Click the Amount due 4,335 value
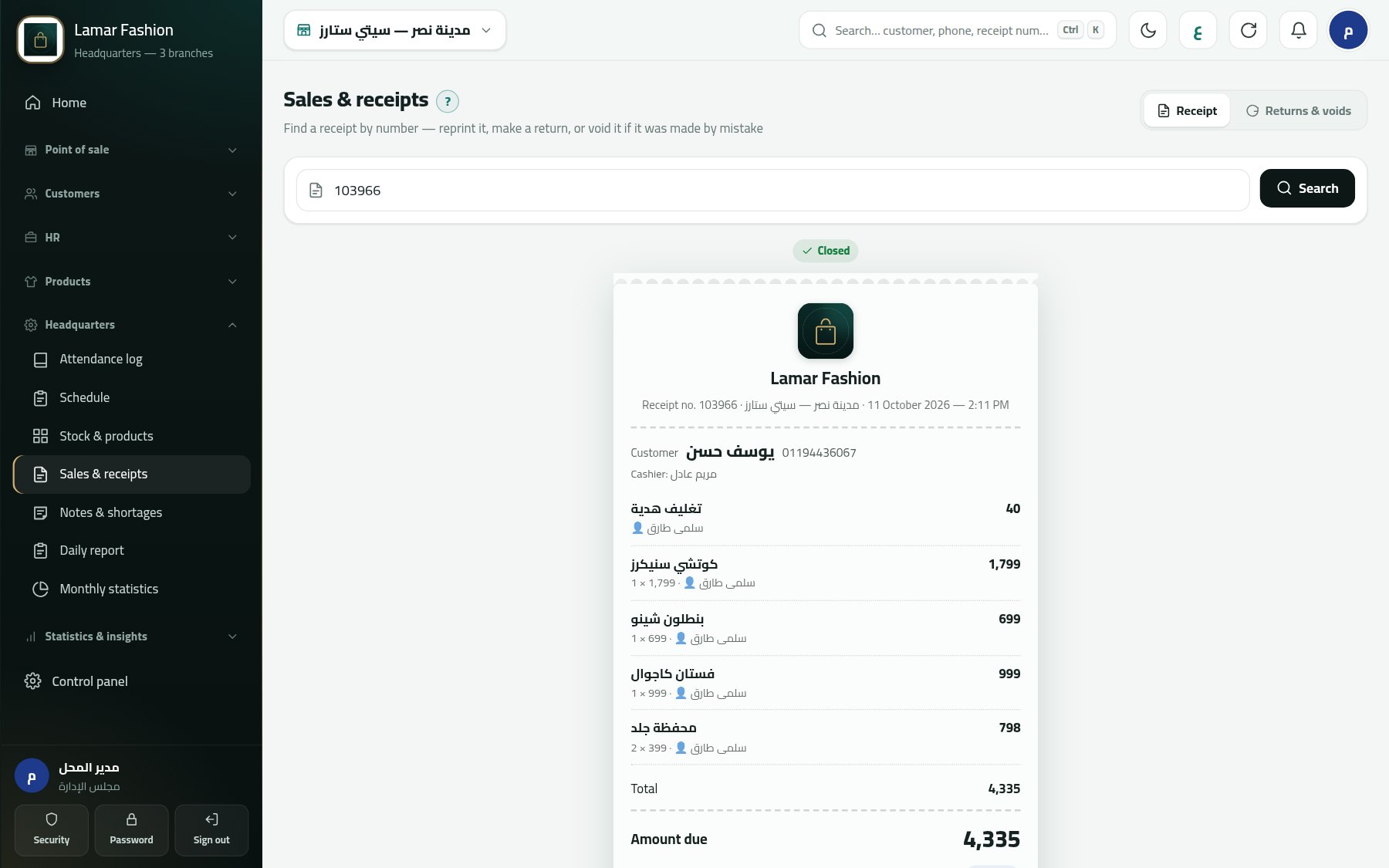This screenshot has height=868, width=1389. click(x=992, y=839)
